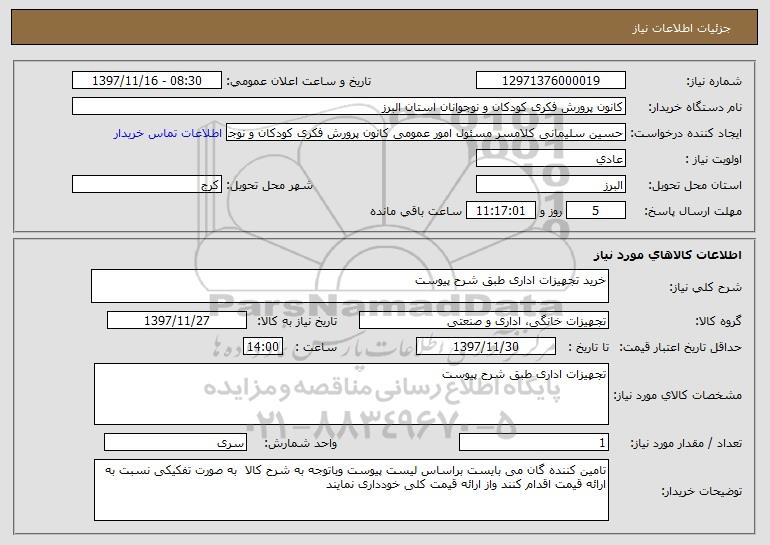This screenshot has width=770, height=545.
Task: Click the شماره نیاز field 12971376000019
Action: click(x=550, y=80)
